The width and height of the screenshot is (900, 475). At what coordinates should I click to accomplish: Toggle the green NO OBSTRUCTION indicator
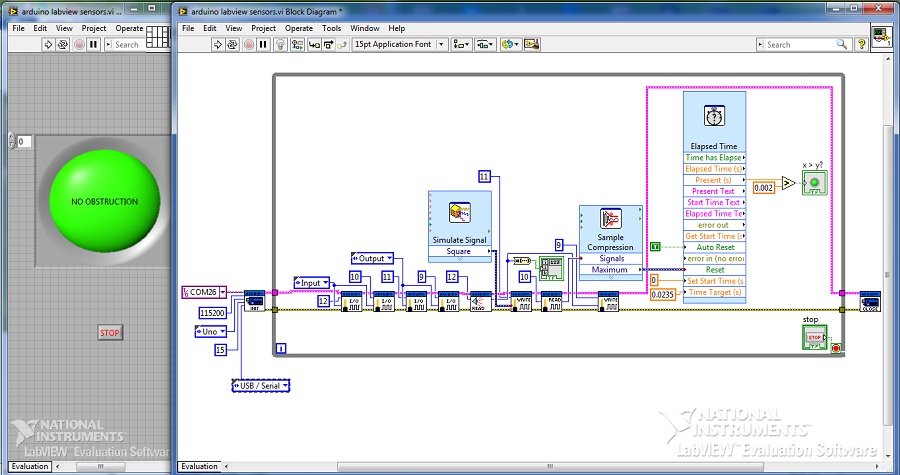104,202
